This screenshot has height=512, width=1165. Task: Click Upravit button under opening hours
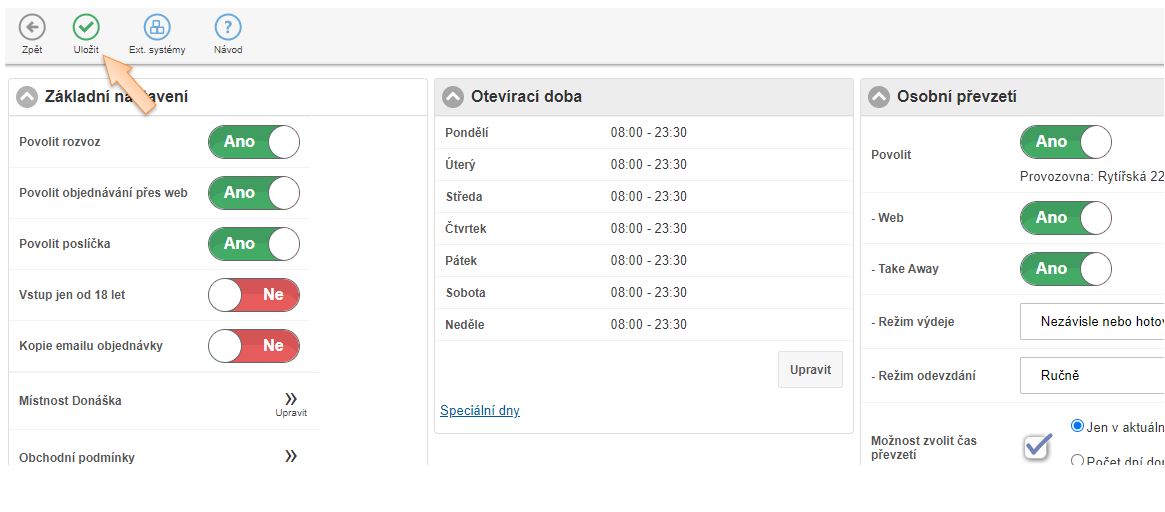click(810, 370)
